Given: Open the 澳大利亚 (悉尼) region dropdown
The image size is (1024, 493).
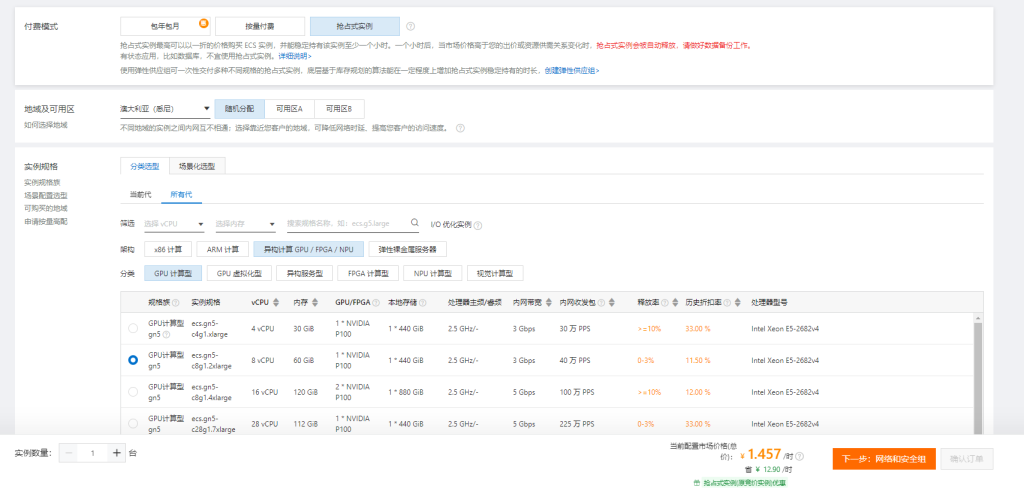Looking at the screenshot, I should tap(164, 108).
